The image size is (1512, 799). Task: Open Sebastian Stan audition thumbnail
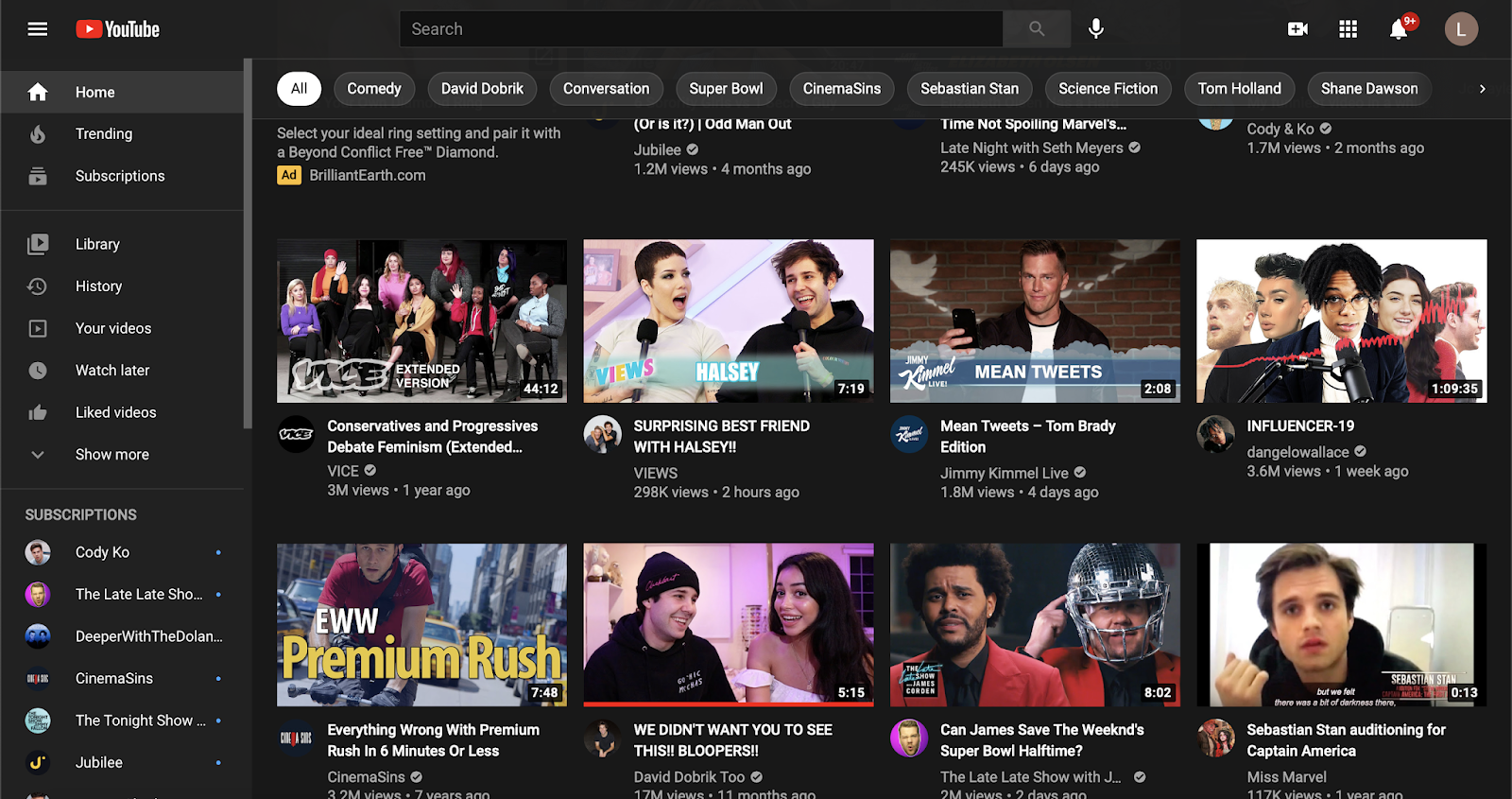(1342, 625)
